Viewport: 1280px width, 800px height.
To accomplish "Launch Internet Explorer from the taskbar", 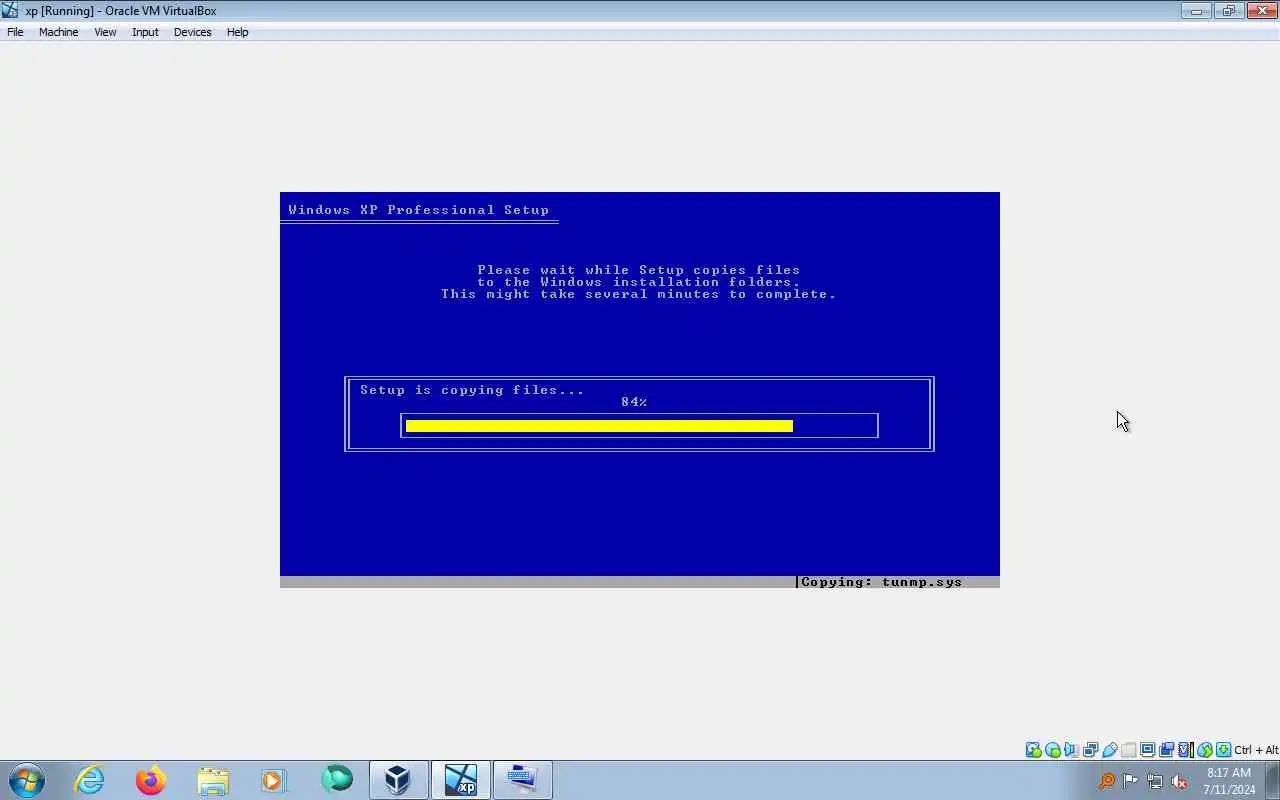I will pyautogui.click(x=90, y=780).
